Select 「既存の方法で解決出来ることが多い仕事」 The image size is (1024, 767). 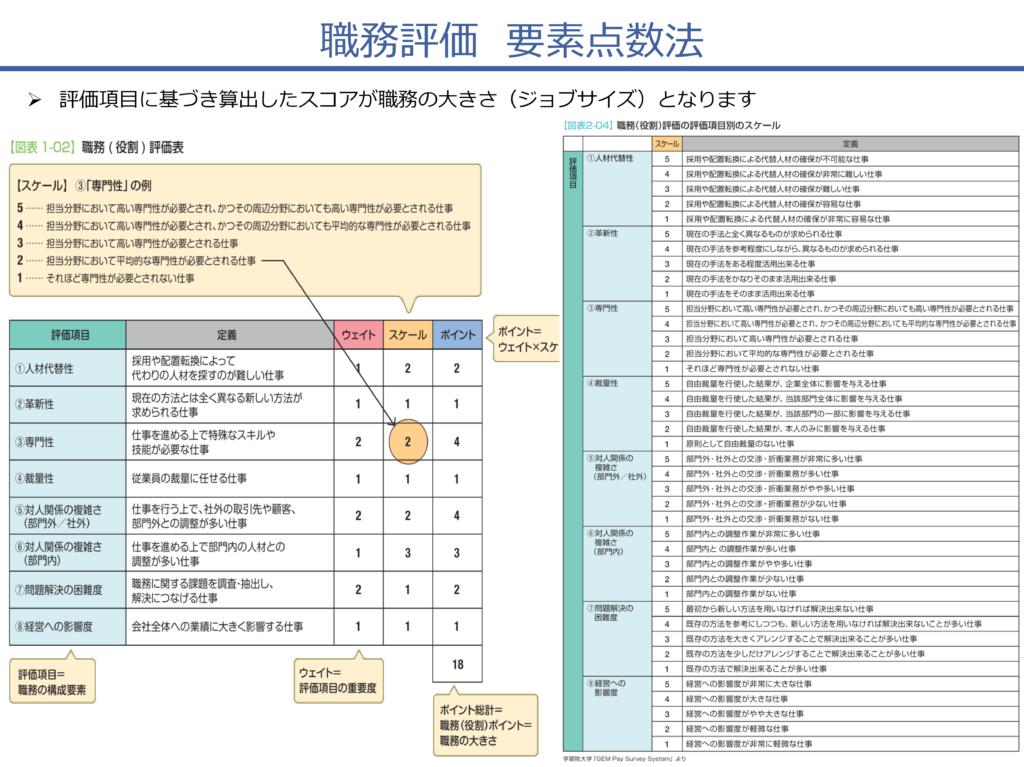[x=756, y=669]
